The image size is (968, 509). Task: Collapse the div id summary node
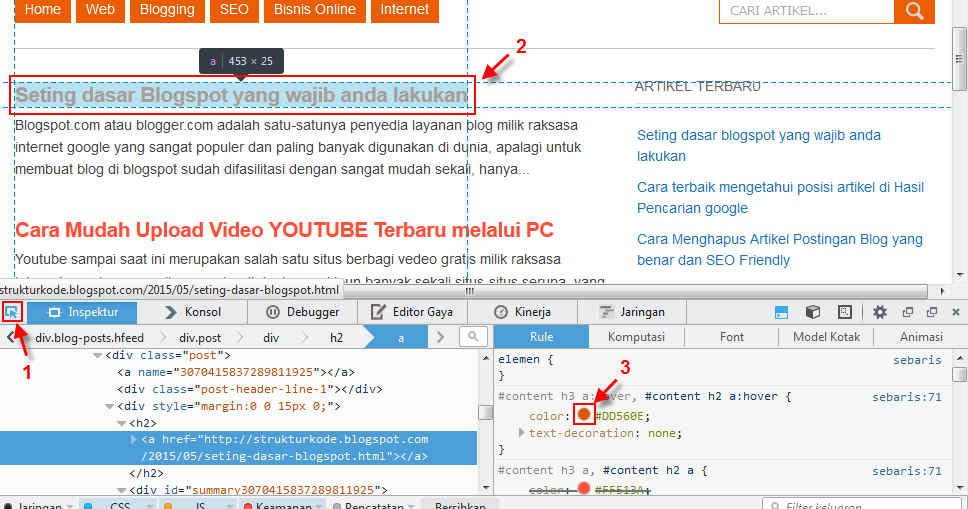(x=122, y=490)
